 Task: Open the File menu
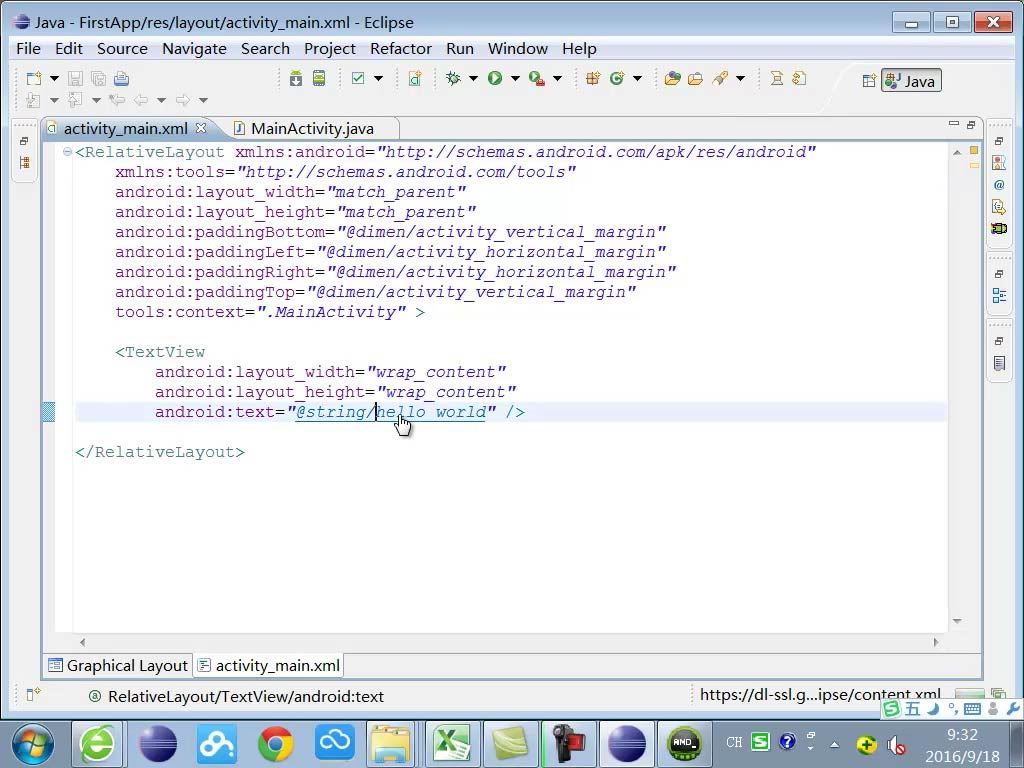click(x=28, y=48)
